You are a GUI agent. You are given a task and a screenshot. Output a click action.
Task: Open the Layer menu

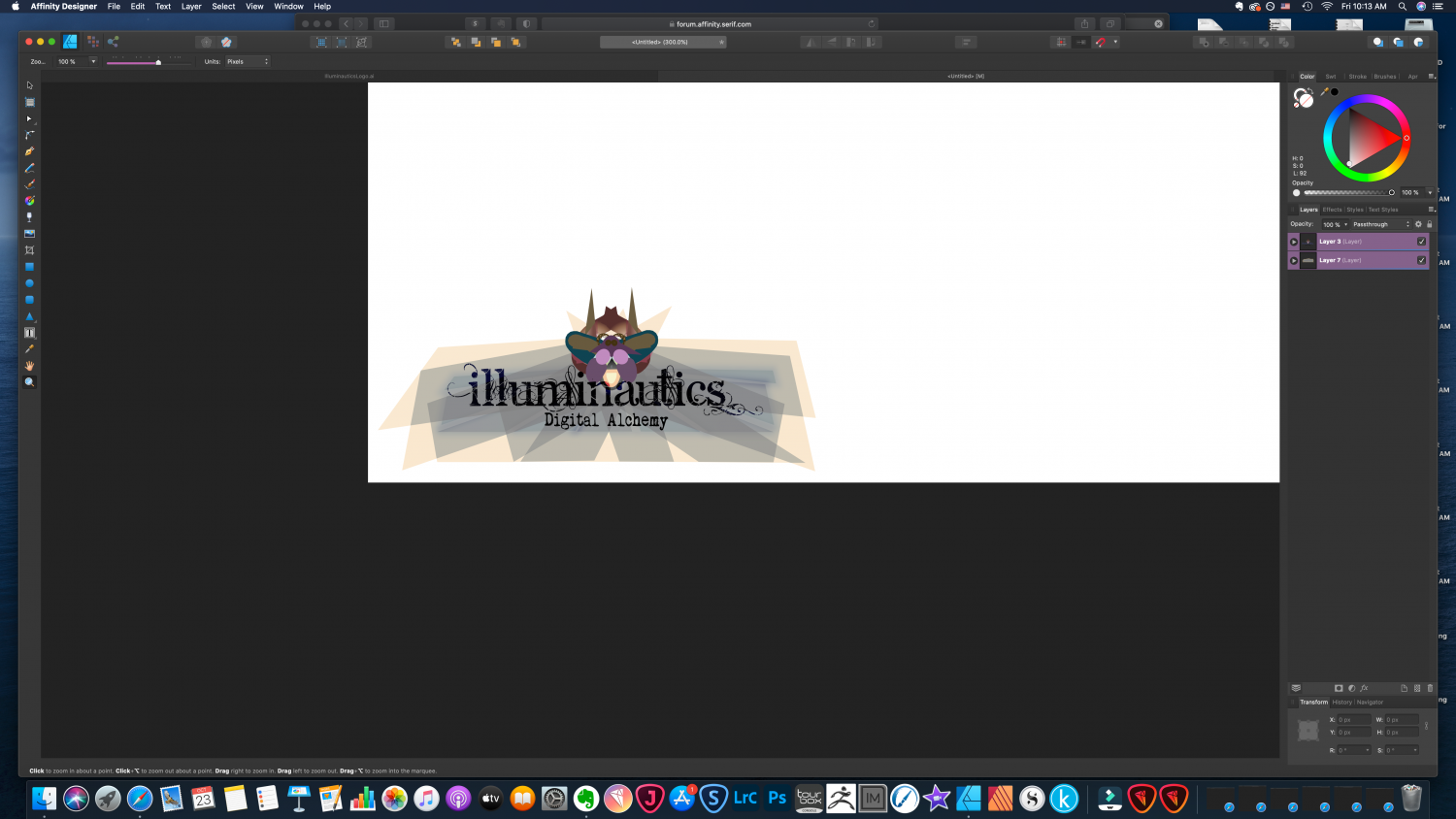190,7
